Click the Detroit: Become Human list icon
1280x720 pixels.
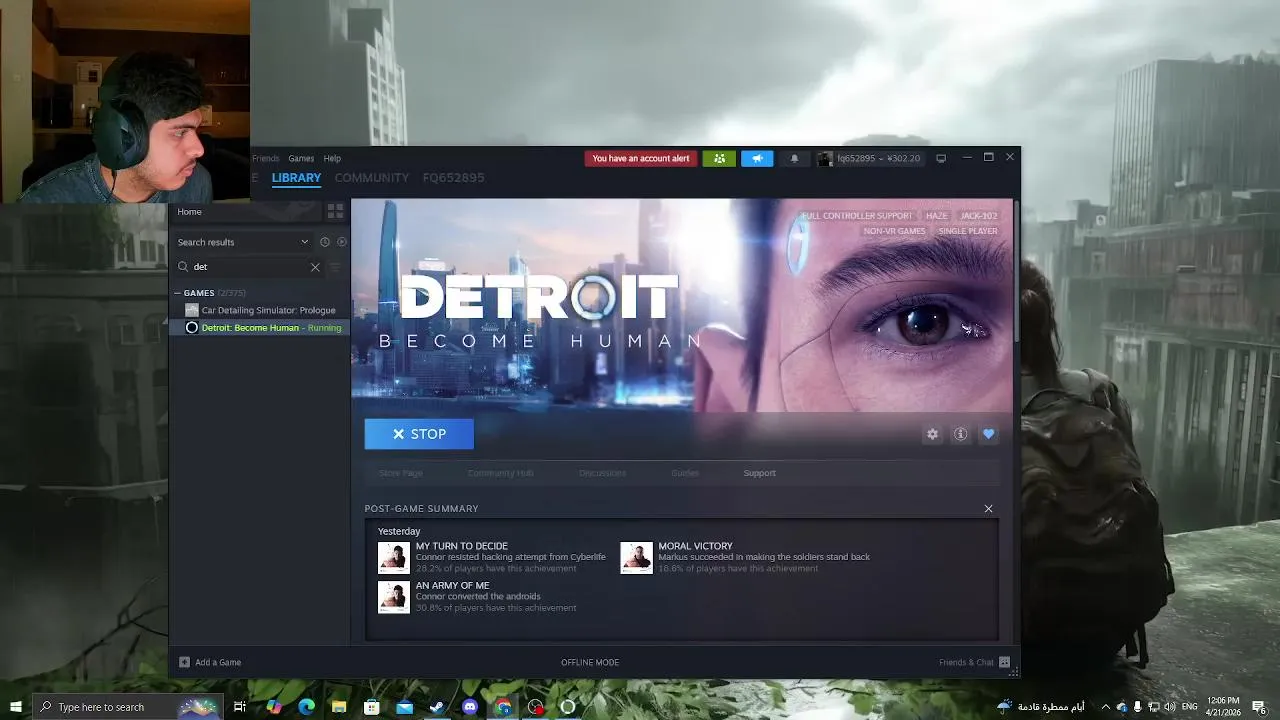tap(192, 328)
